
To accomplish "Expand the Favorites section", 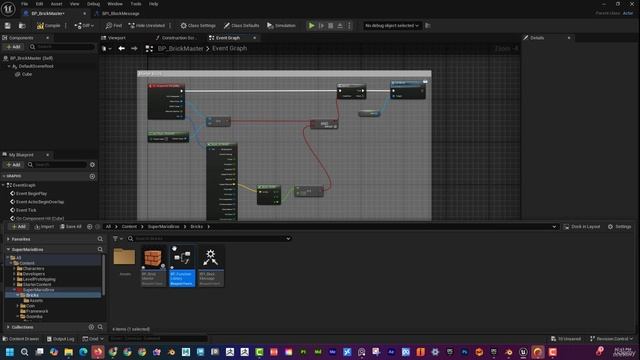I will [x=8, y=239].
